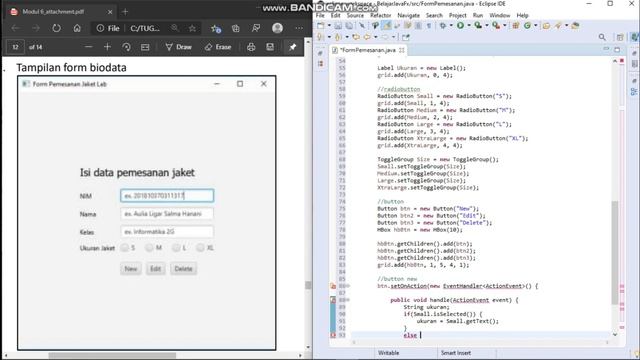Select the Modul 6_attachment.pdf browser tab
Viewport: 640px width, 360px height.
click(61, 11)
